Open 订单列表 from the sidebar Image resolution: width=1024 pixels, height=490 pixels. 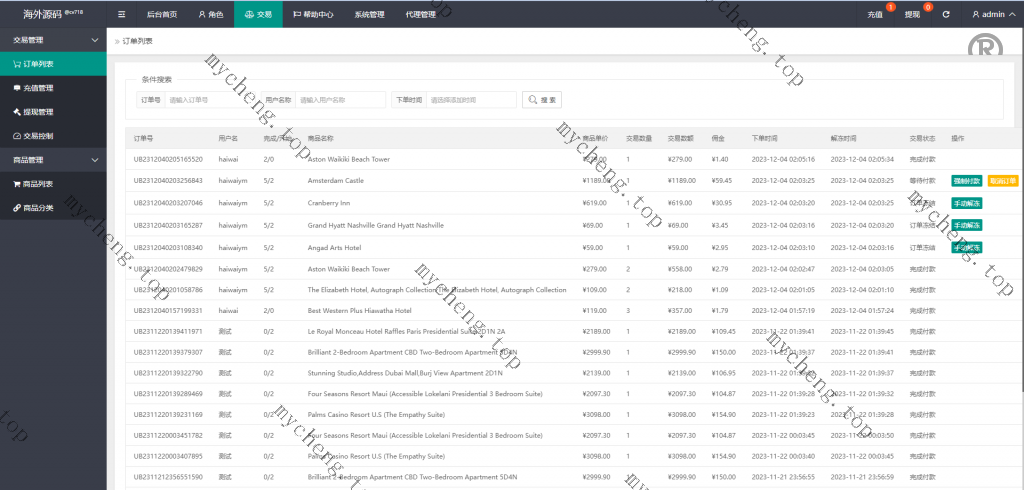39,64
